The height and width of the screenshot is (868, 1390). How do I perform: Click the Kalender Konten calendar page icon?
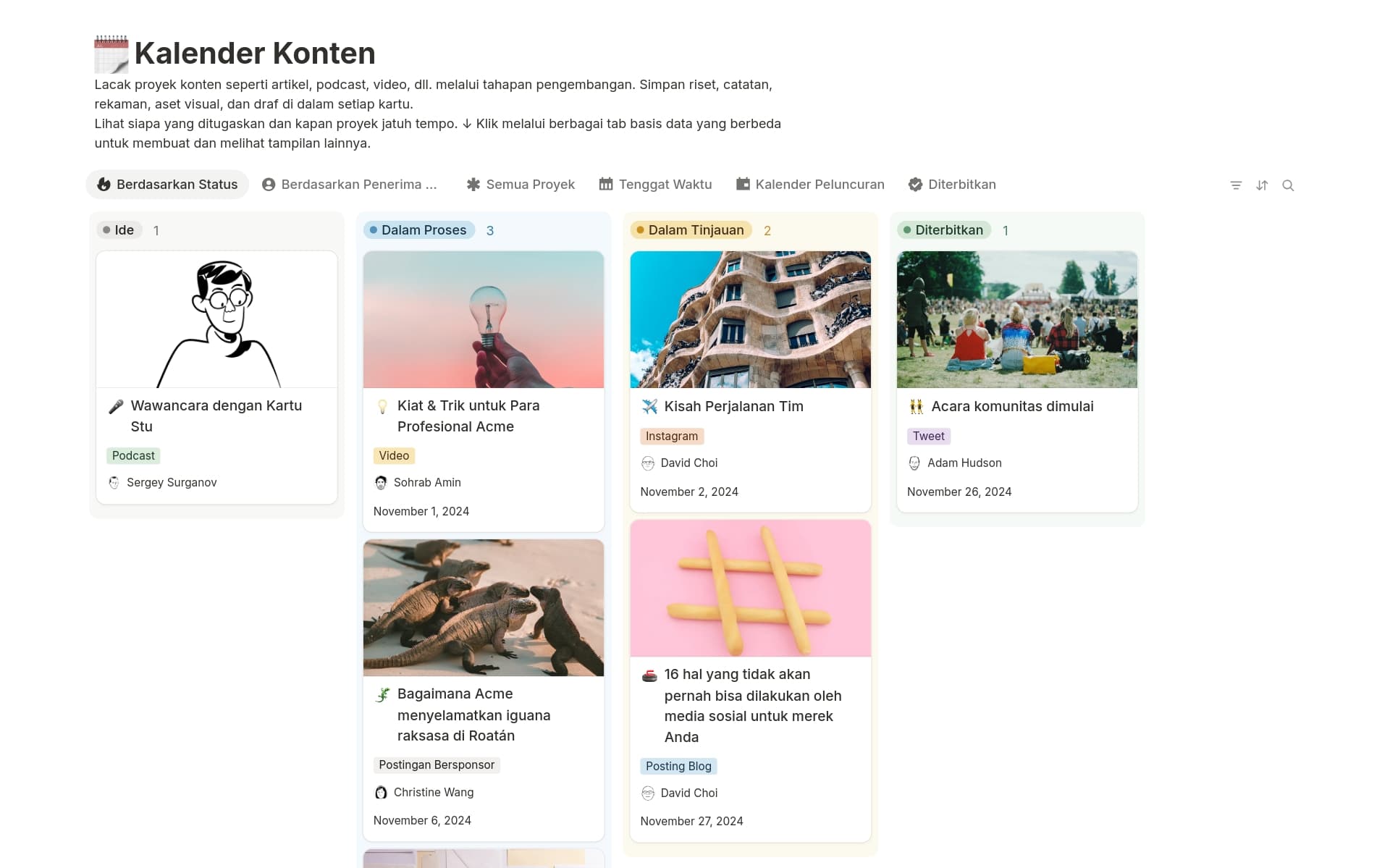[111, 54]
